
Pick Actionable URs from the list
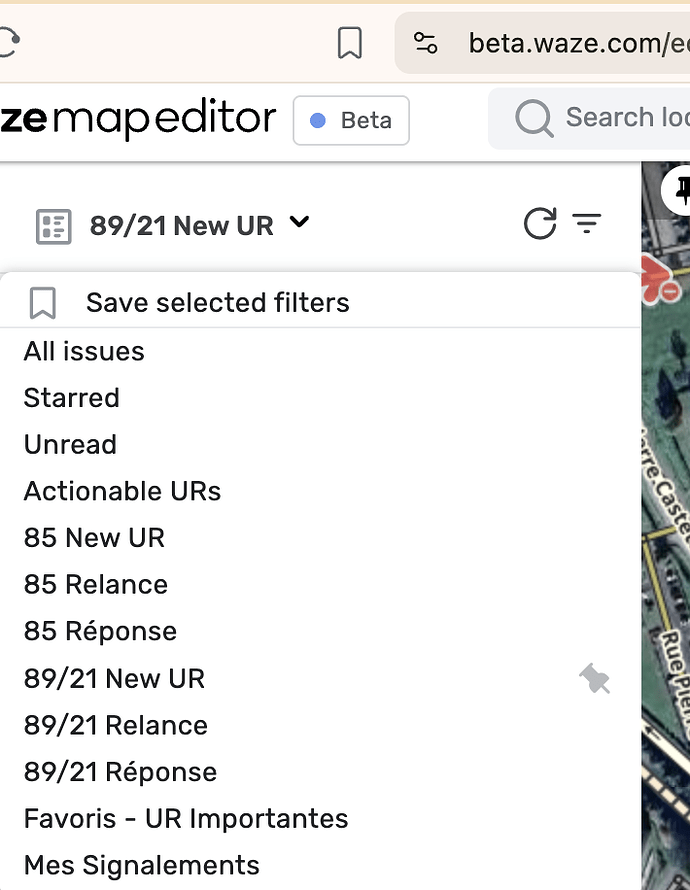coord(122,492)
